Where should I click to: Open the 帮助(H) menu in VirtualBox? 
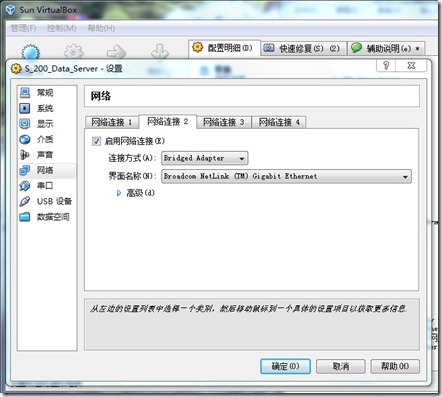coord(101,28)
